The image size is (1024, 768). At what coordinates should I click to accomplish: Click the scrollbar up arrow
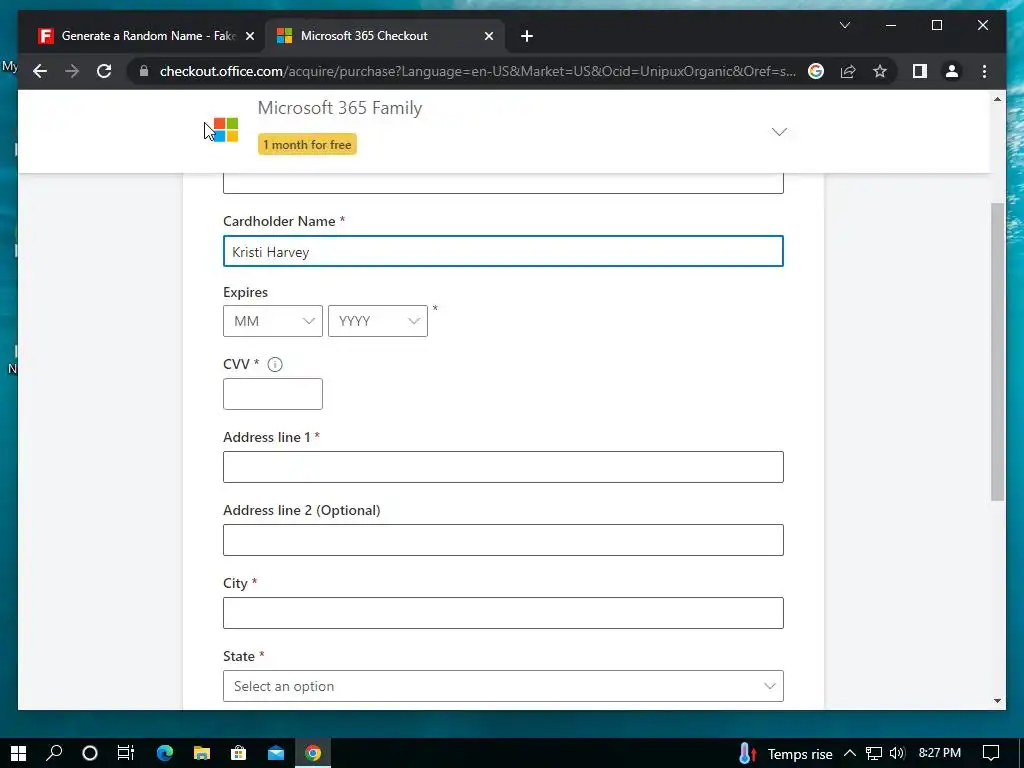tap(997, 99)
